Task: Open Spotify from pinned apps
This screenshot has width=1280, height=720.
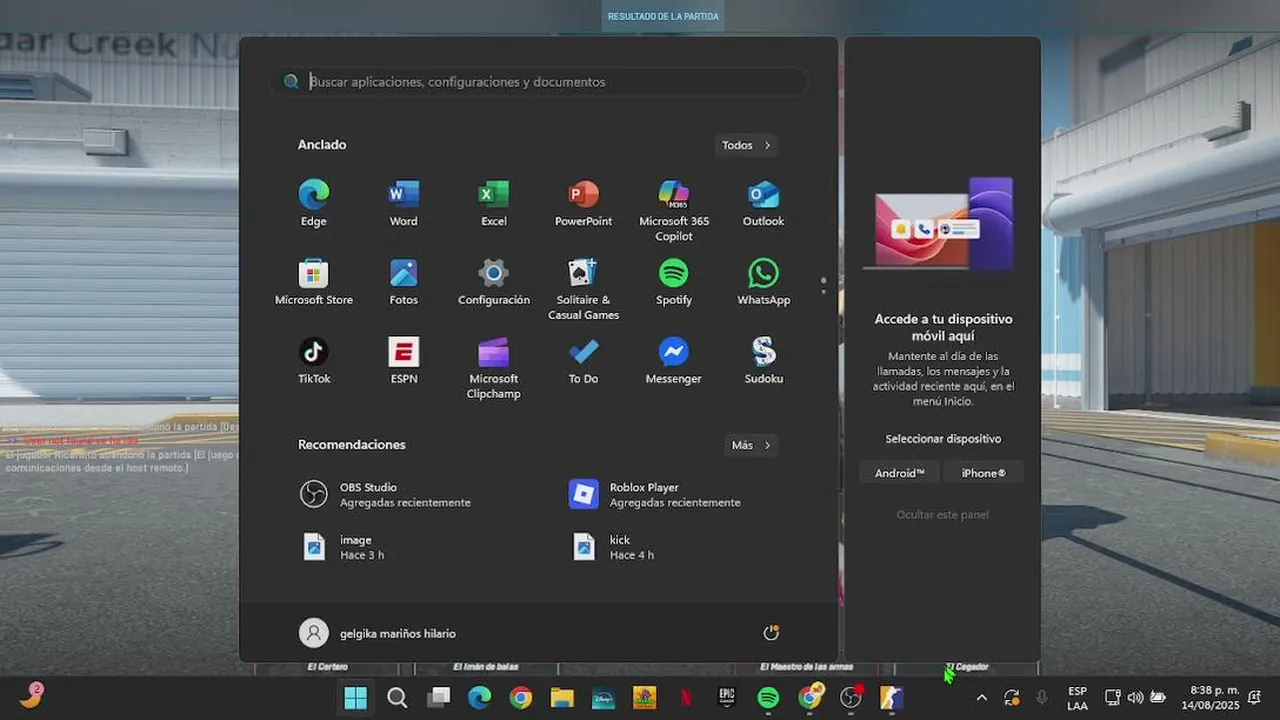Action: coord(674,282)
